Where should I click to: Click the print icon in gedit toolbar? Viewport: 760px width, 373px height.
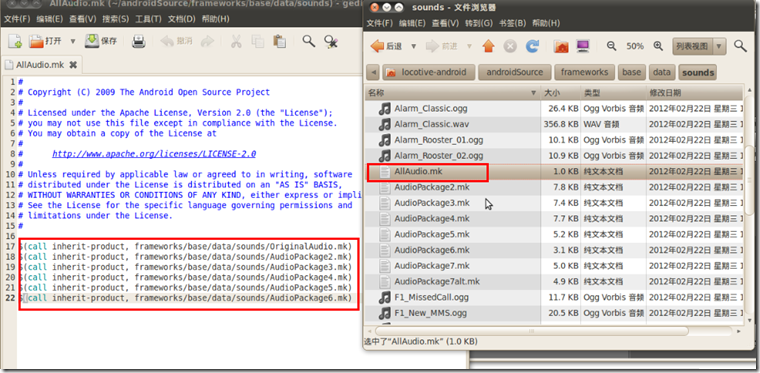pos(139,42)
